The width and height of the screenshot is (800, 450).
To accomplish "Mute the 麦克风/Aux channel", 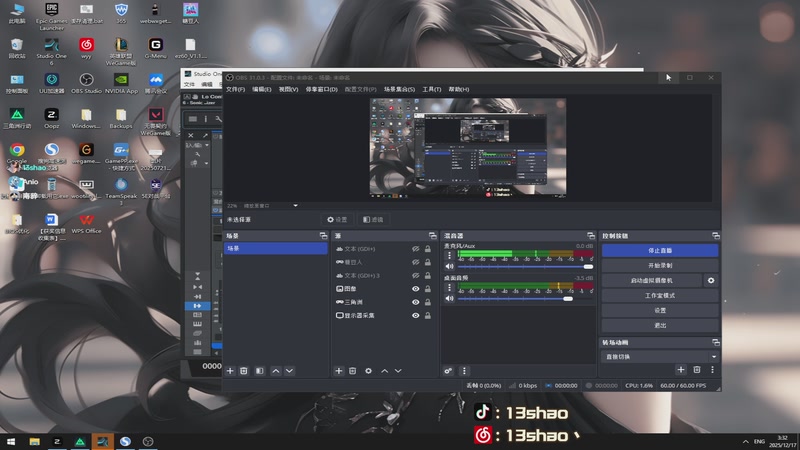I will point(449,266).
